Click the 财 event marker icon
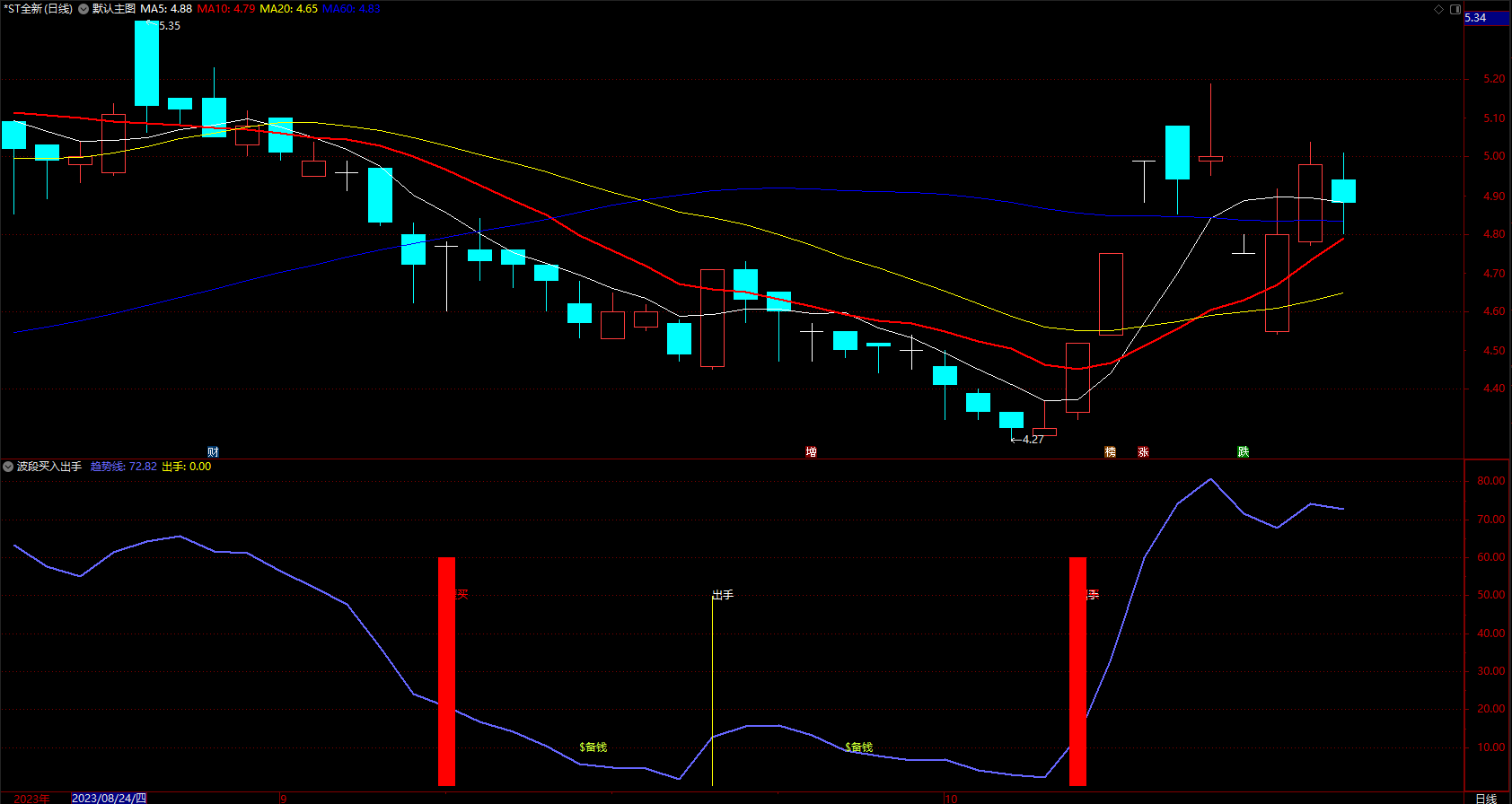Screen dimensions: 1512x804 pos(213,451)
